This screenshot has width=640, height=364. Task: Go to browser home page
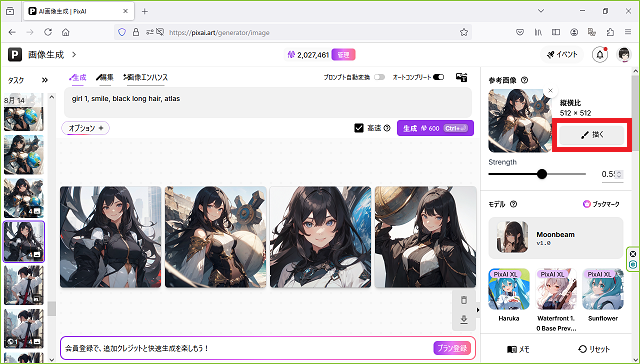click(x=65, y=32)
